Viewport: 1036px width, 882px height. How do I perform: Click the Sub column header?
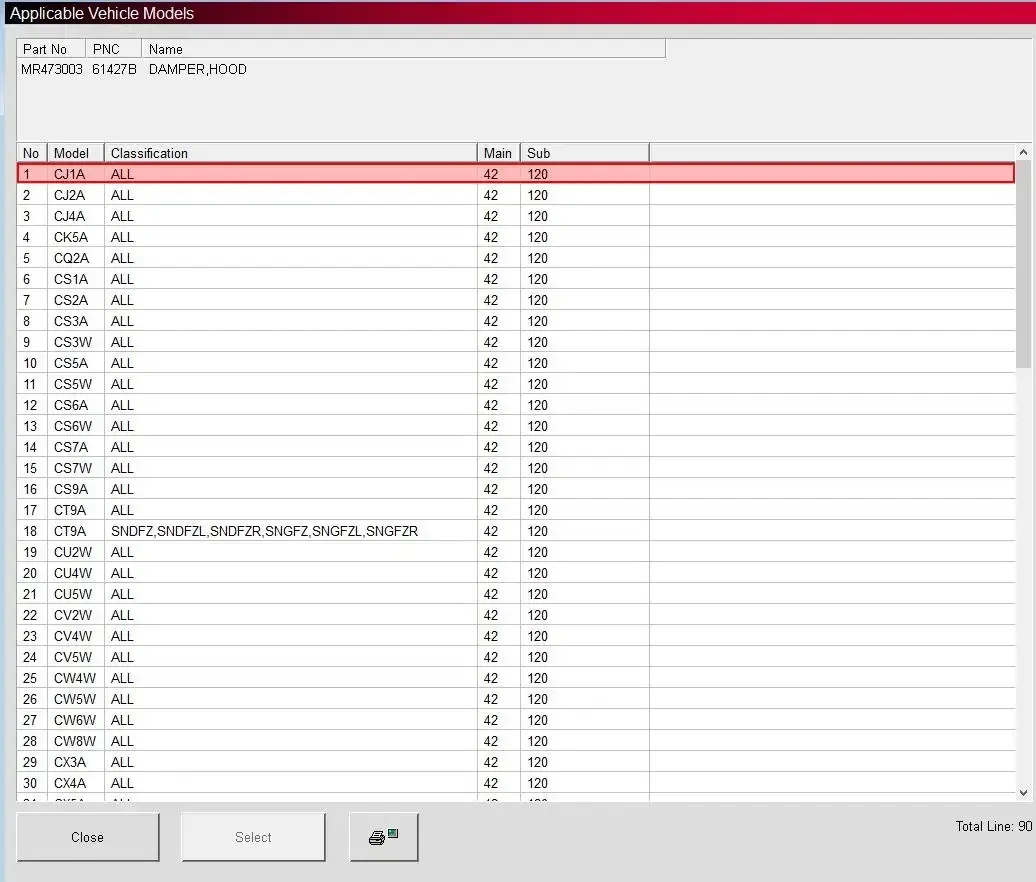585,153
